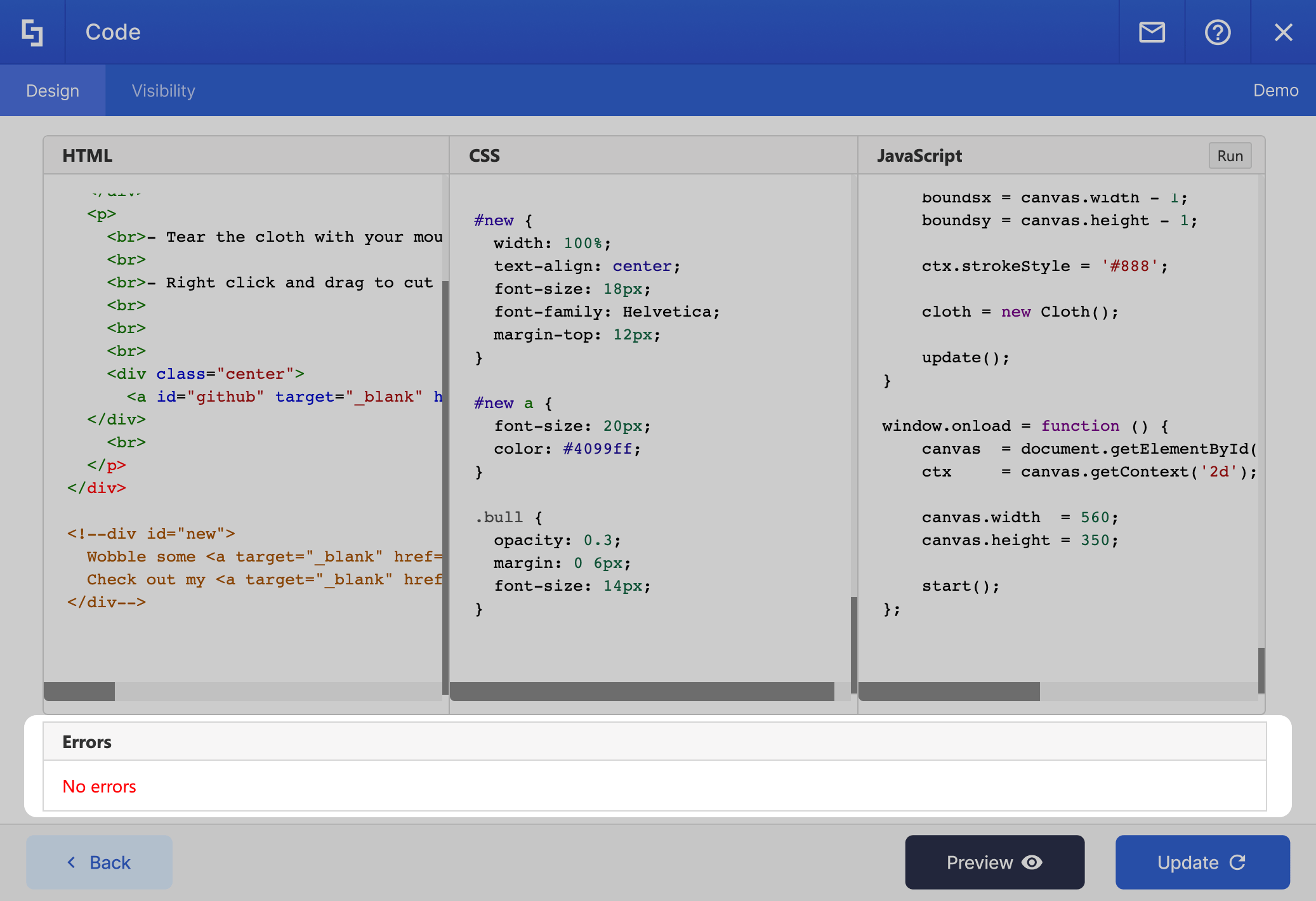Click the refresh icon on Update
Image resolution: width=1316 pixels, height=901 pixels.
(1238, 862)
